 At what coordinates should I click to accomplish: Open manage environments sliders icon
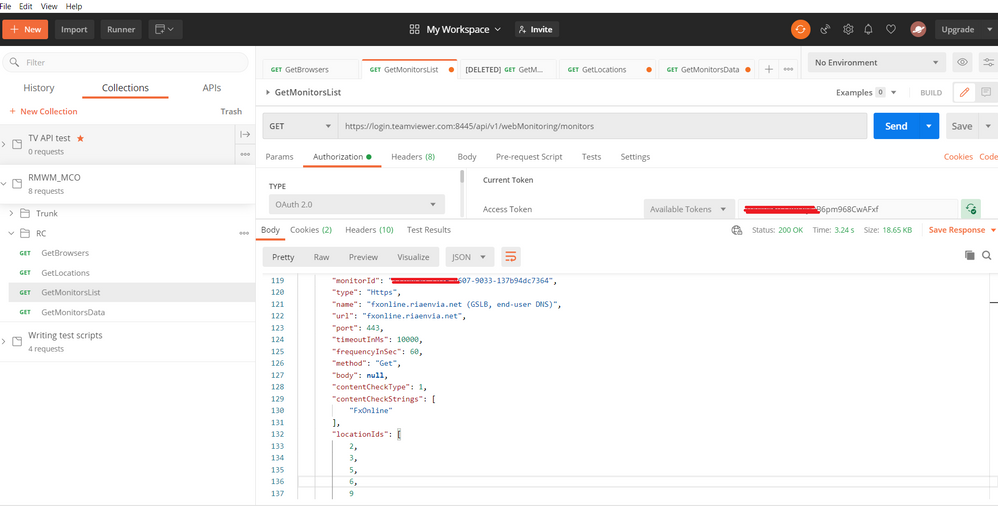click(x=988, y=62)
